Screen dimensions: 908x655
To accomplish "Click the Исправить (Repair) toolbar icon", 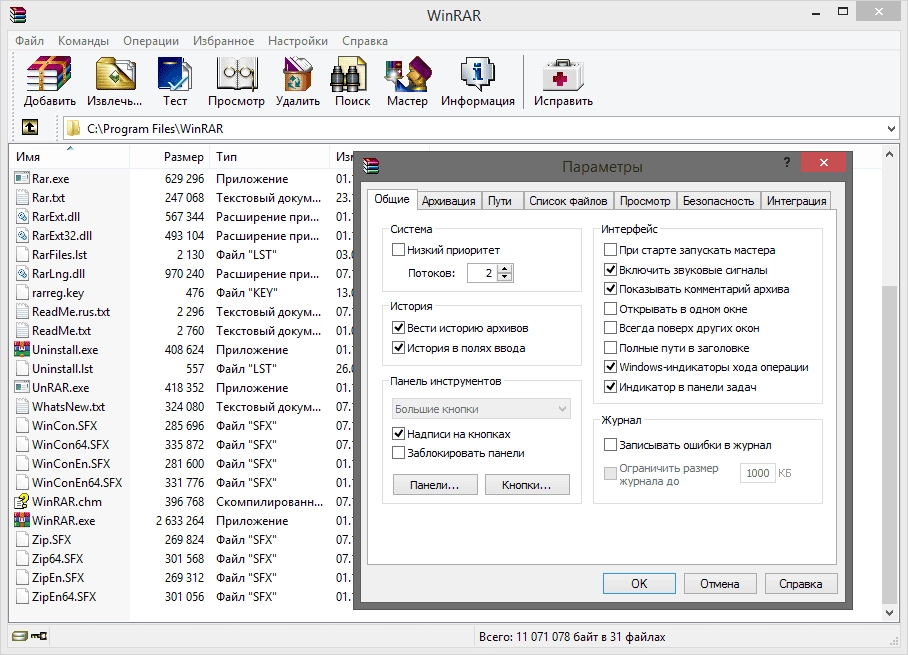I will (563, 75).
